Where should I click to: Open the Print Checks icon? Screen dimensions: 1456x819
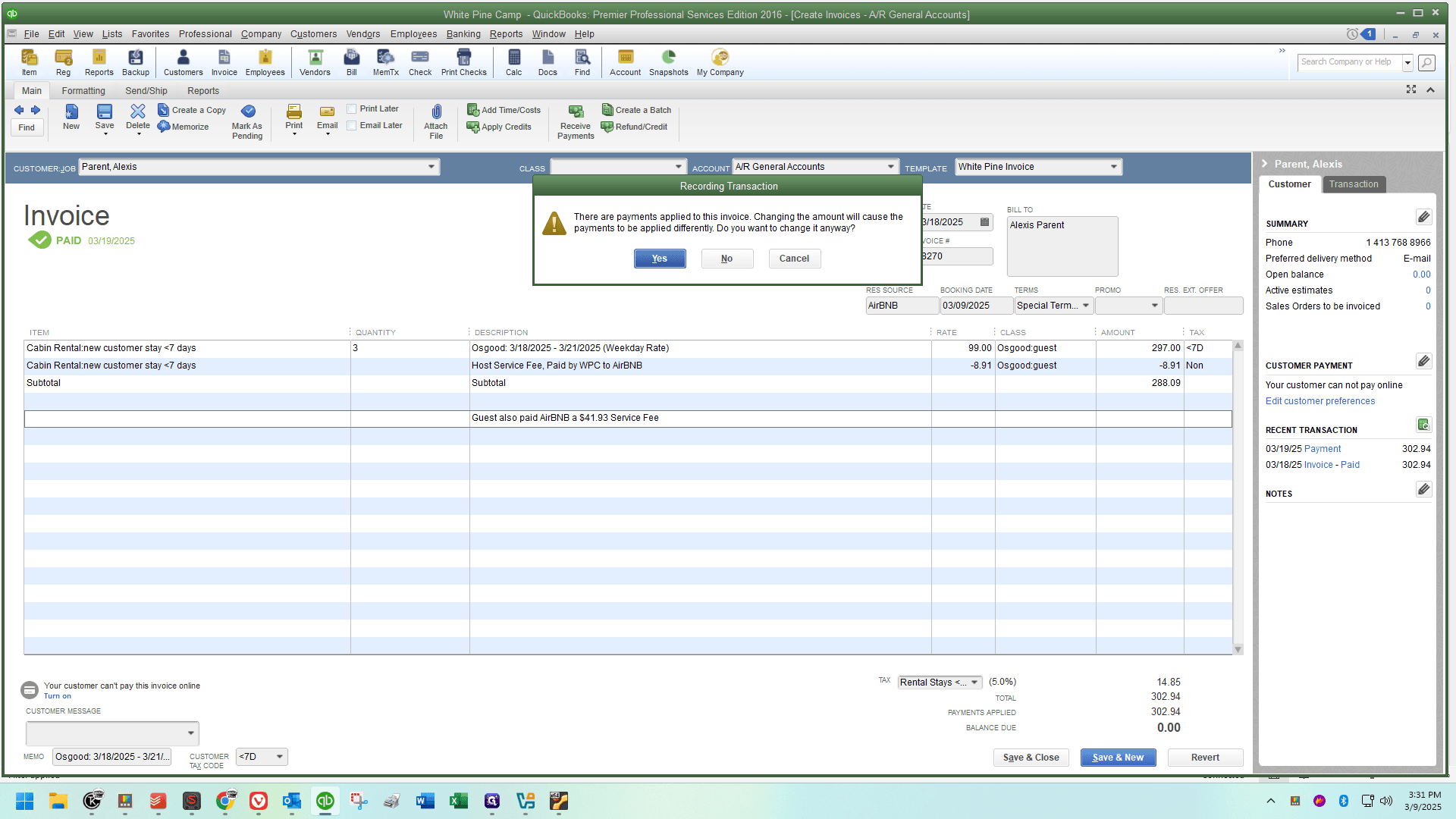coord(463,62)
